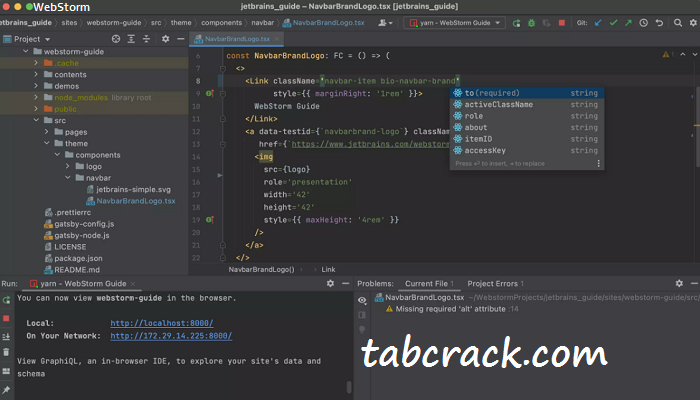Viewport: 700px width, 400px height.
Task: Pin the Run tab with the pin icon
Action: pyautogui.click(x=6, y=390)
